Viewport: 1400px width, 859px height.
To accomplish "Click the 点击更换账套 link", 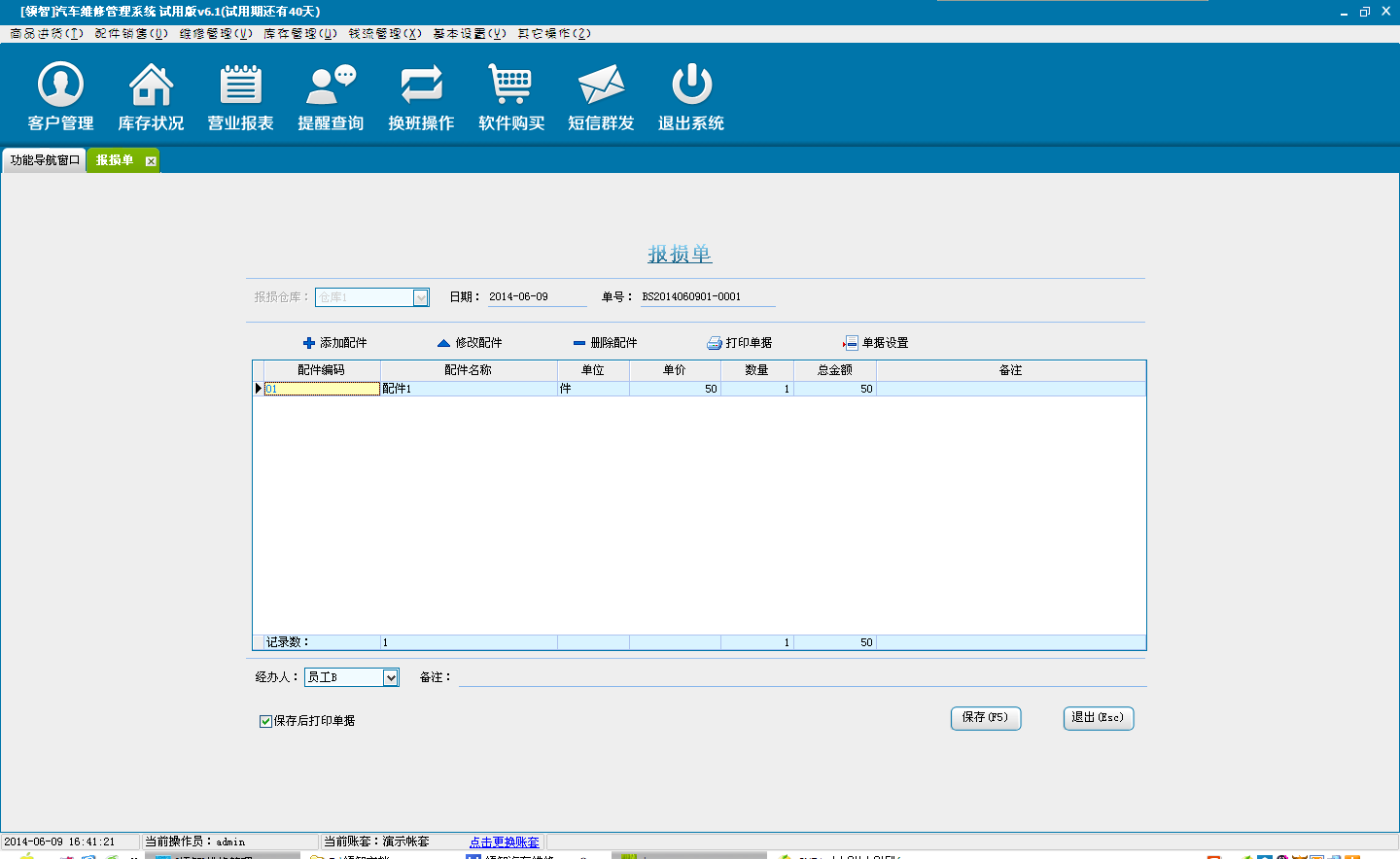I will tap(504, 842).
